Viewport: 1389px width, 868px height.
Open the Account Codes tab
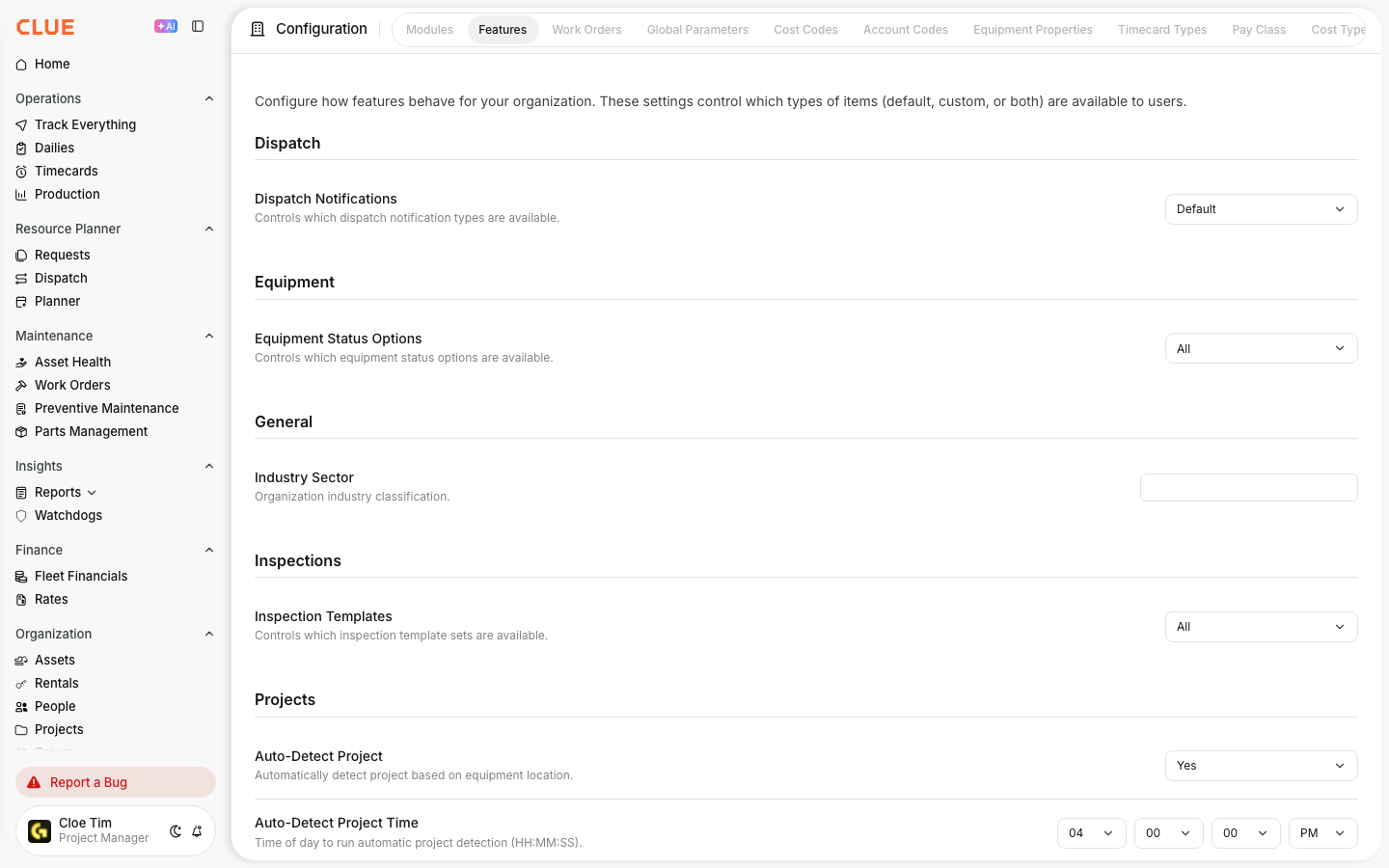905,30
